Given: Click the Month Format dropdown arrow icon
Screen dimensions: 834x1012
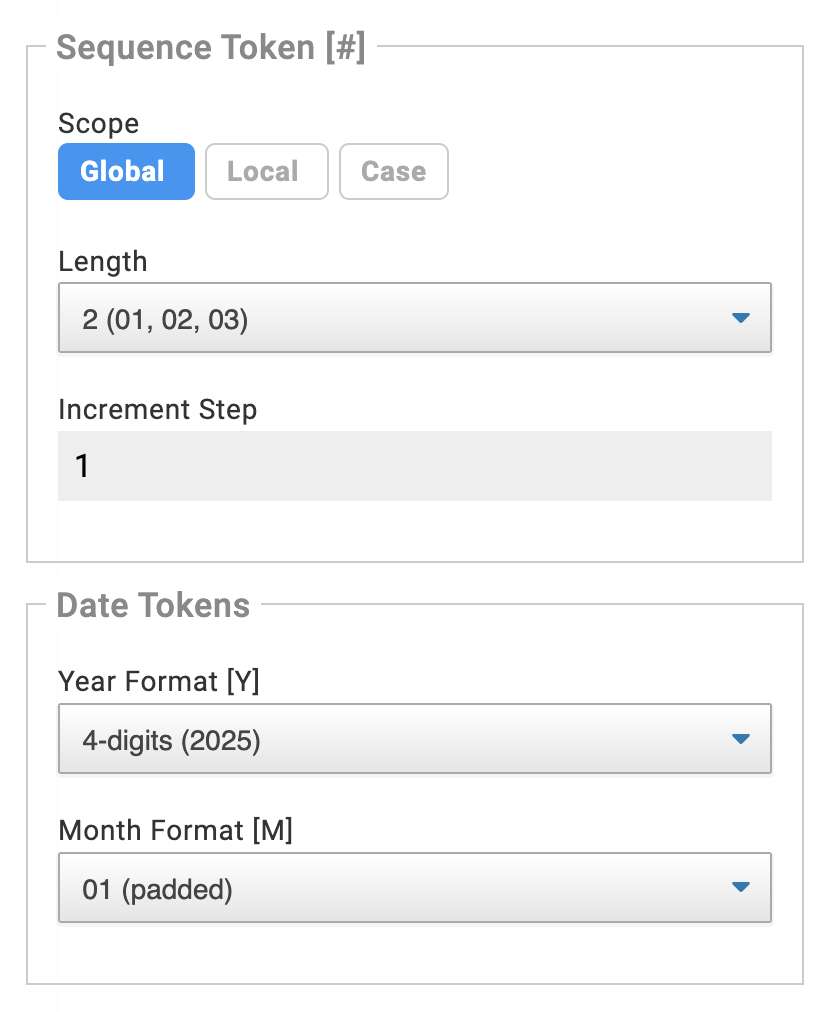Looking at the screenshot, I should coord(740,887).
